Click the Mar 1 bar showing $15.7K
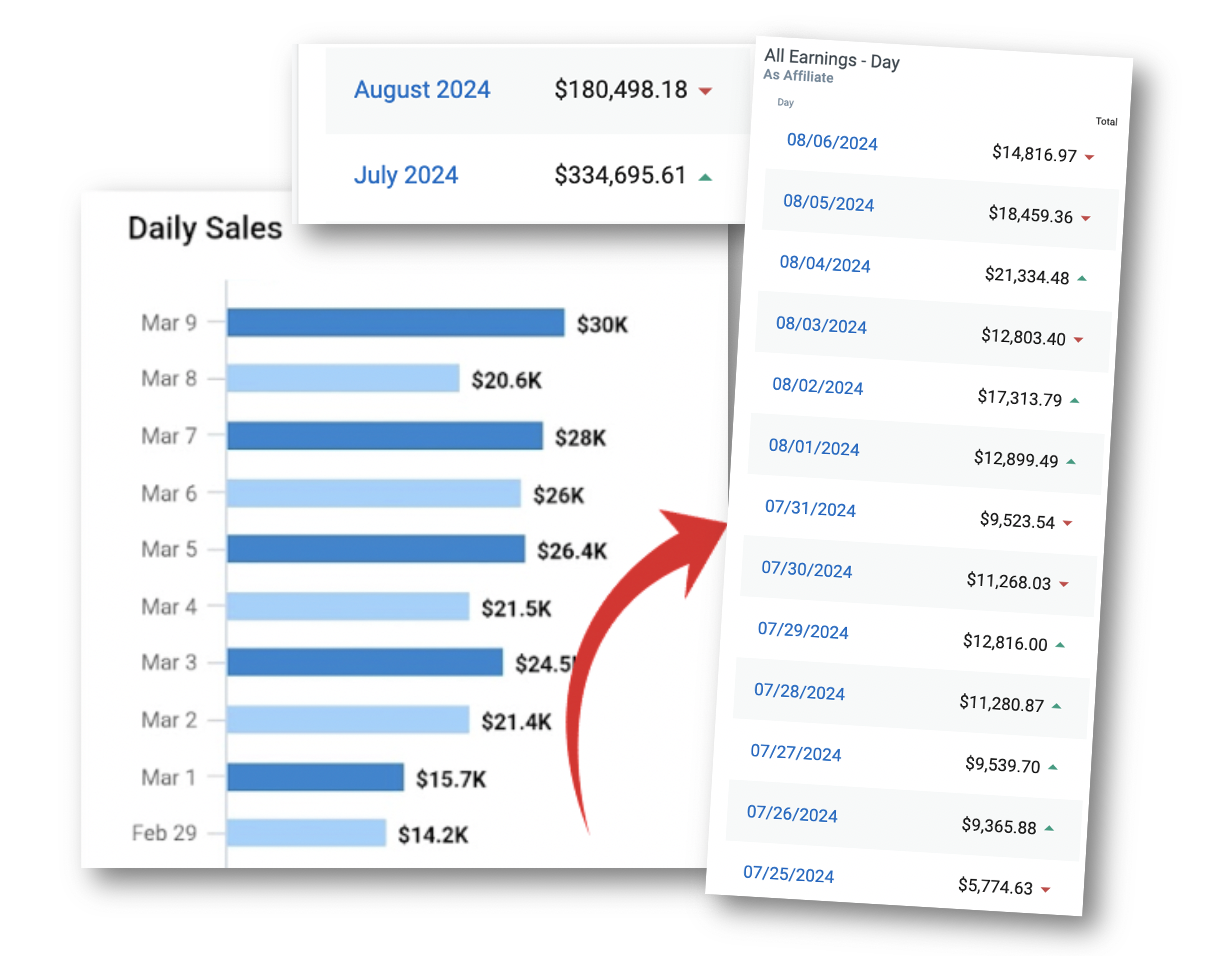The image size is (1232, 956). tap(315, 778)
